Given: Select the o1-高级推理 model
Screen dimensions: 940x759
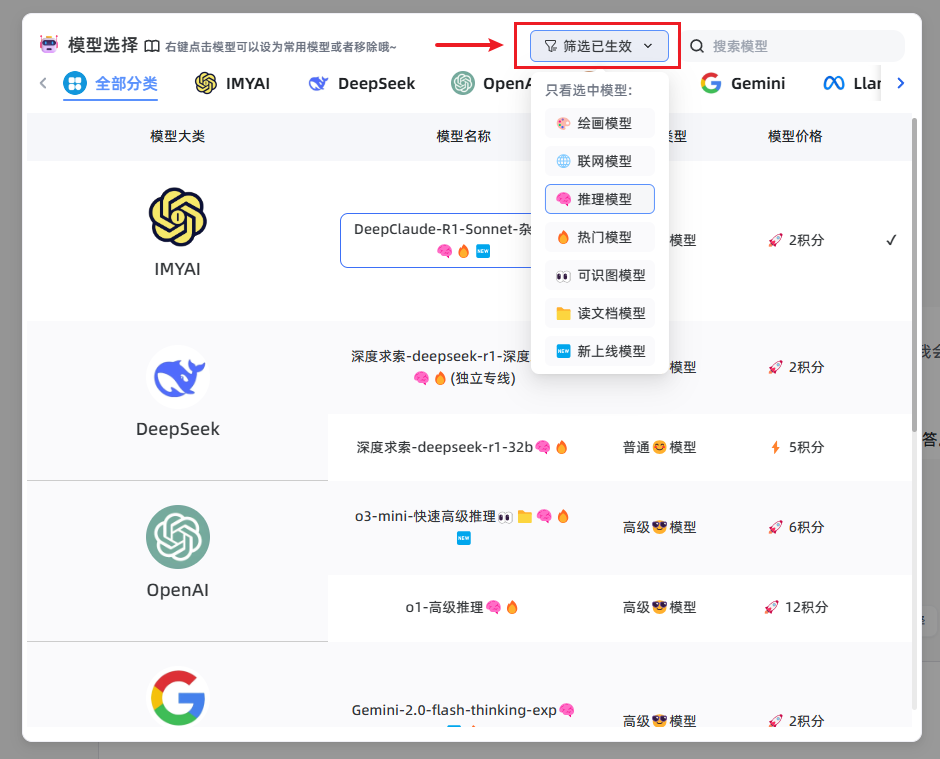Looking at the screenshot, I should tap(462, 607).
